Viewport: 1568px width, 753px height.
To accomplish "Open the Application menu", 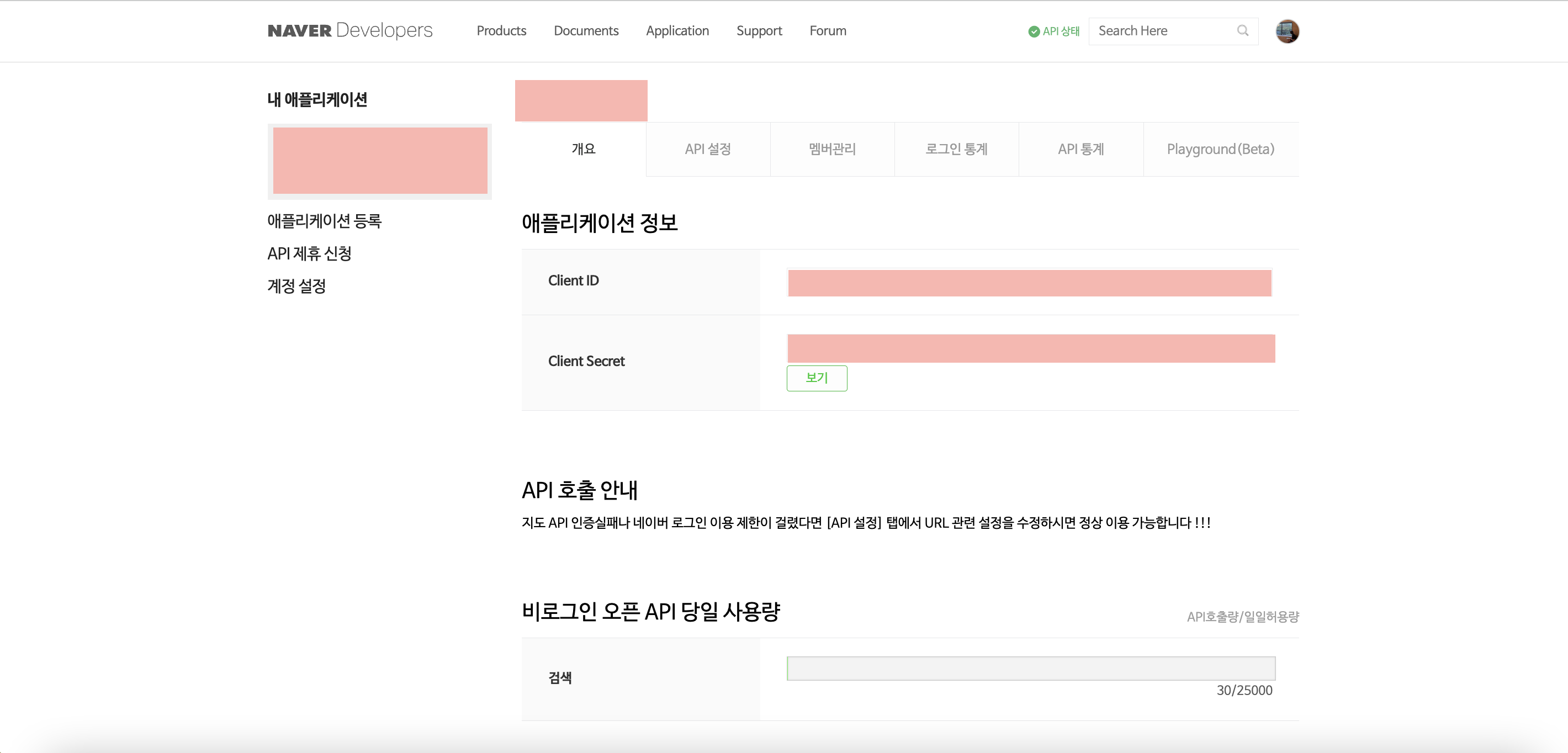I will click(677, 30).
